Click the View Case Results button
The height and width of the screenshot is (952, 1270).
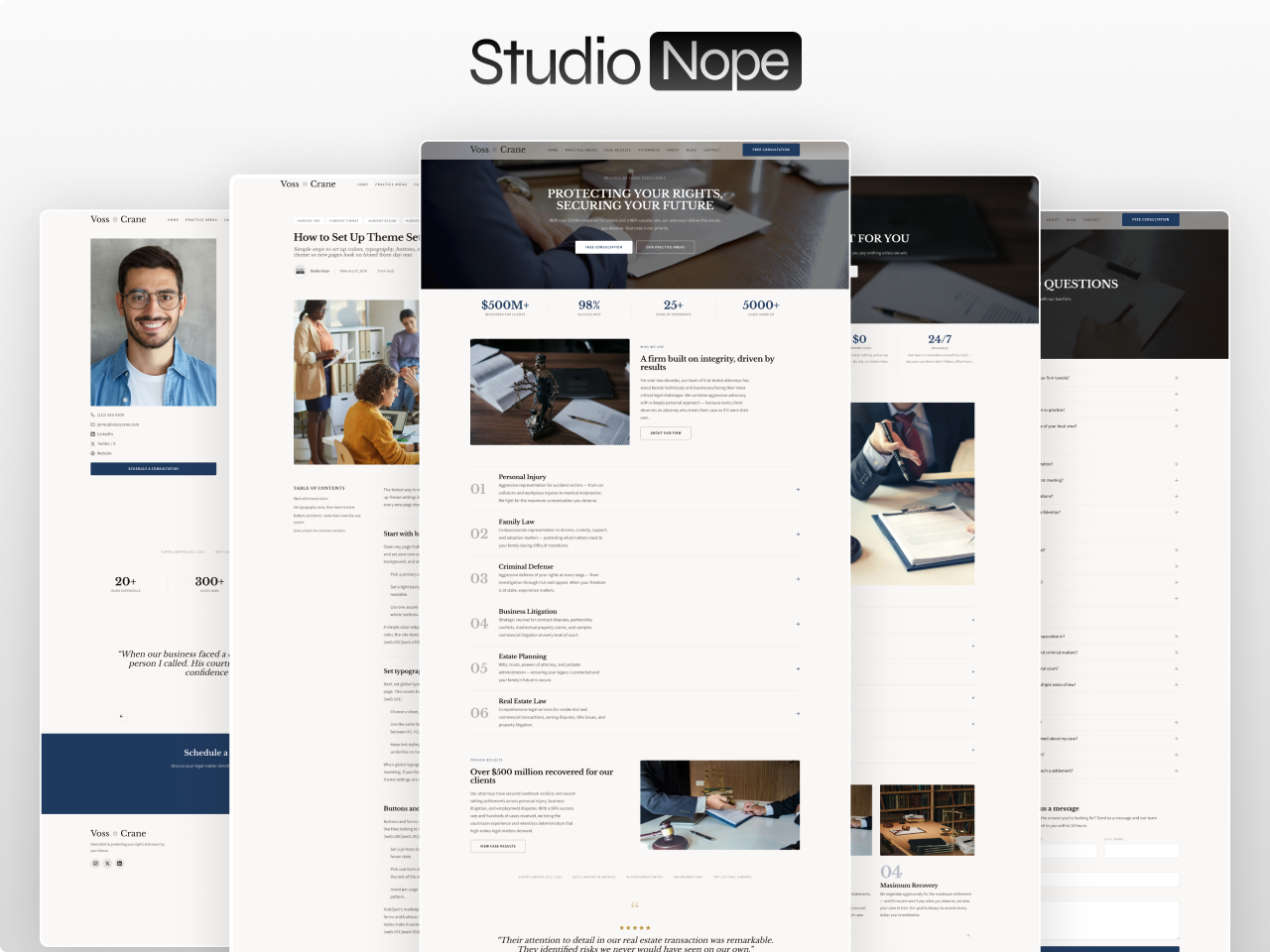[x=498, y=847]
